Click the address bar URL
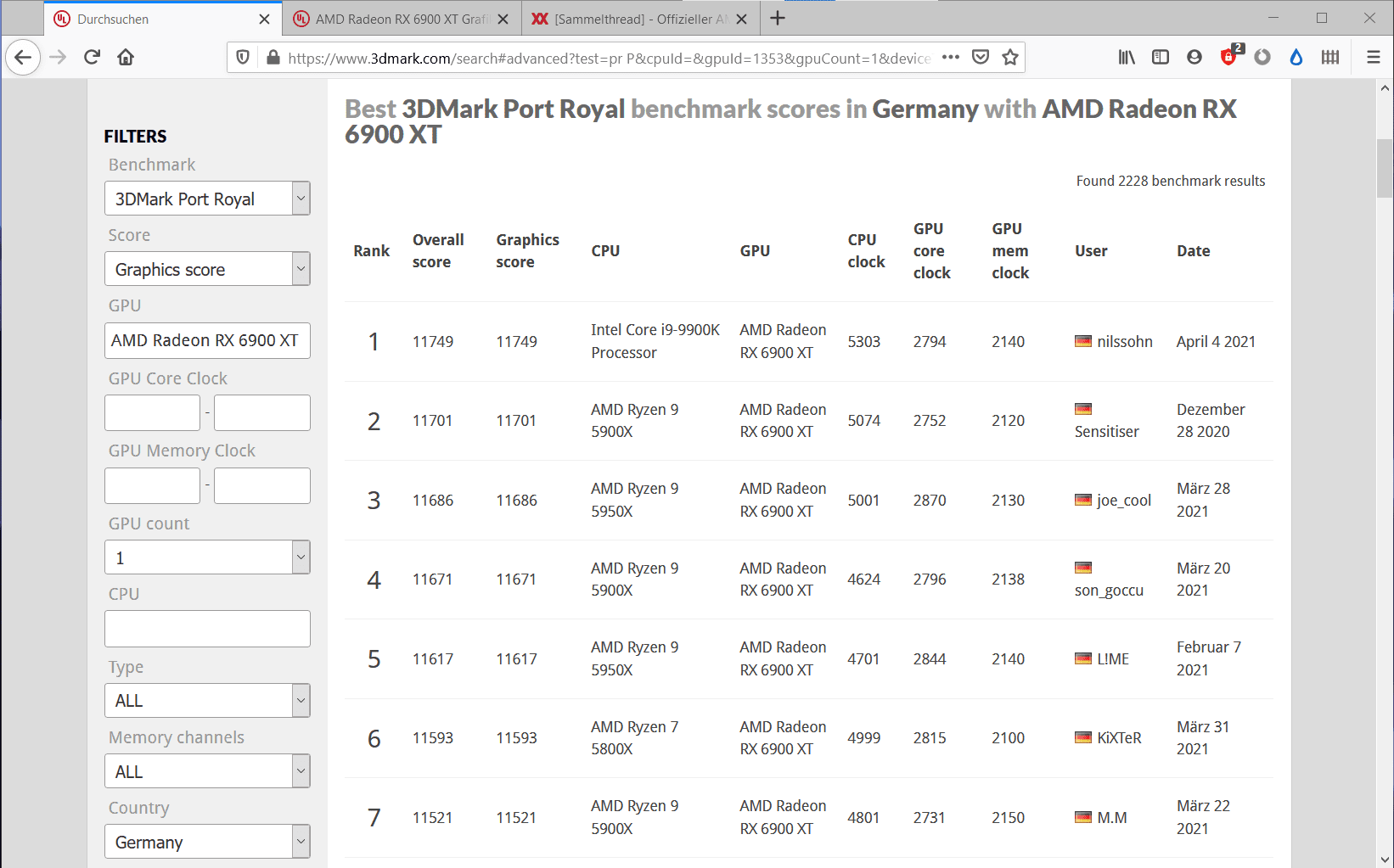 pyautogui.click(x=609, y=58)
